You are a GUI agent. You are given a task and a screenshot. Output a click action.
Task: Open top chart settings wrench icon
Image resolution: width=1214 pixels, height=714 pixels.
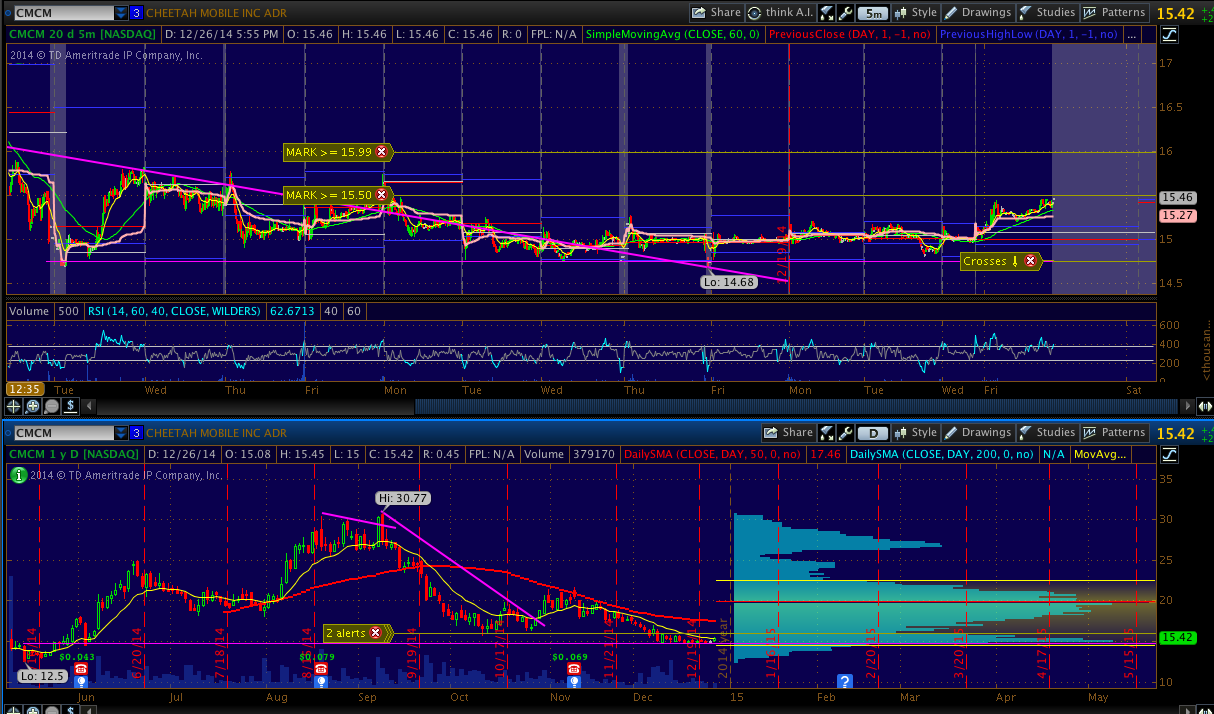pyautogui.click(x=845, y=13)
